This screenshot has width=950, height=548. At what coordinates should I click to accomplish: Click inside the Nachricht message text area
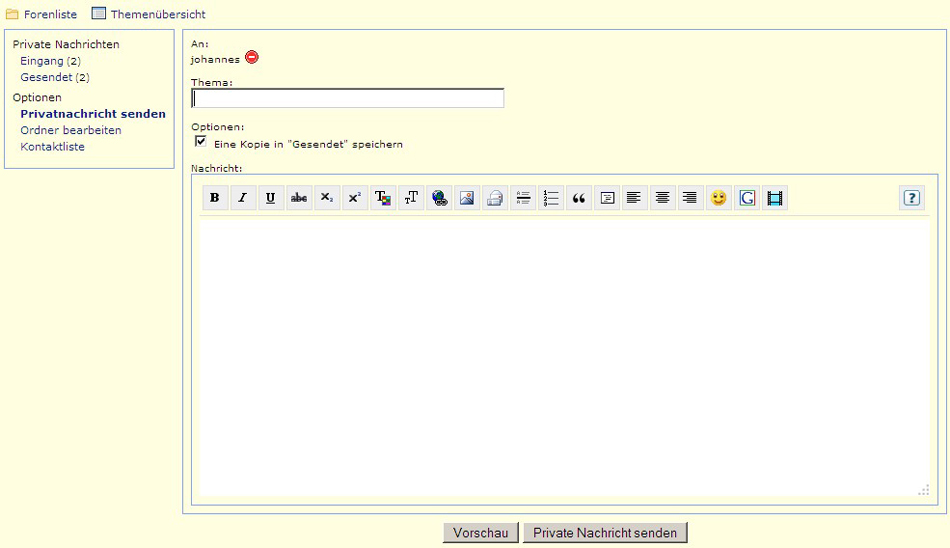[564, 358]
